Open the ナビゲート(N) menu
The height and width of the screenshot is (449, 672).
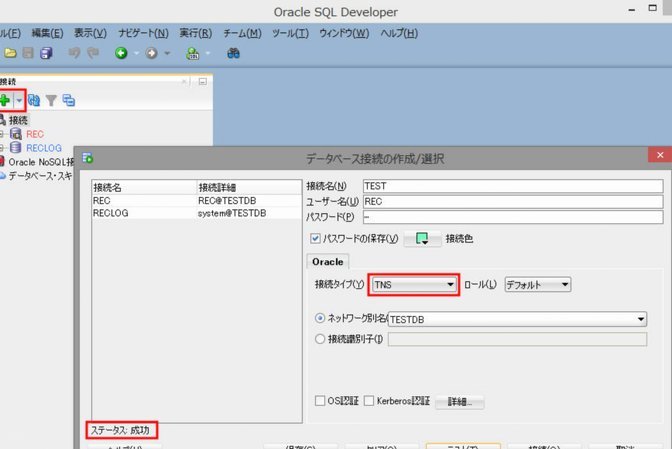(x=143, y=33)
